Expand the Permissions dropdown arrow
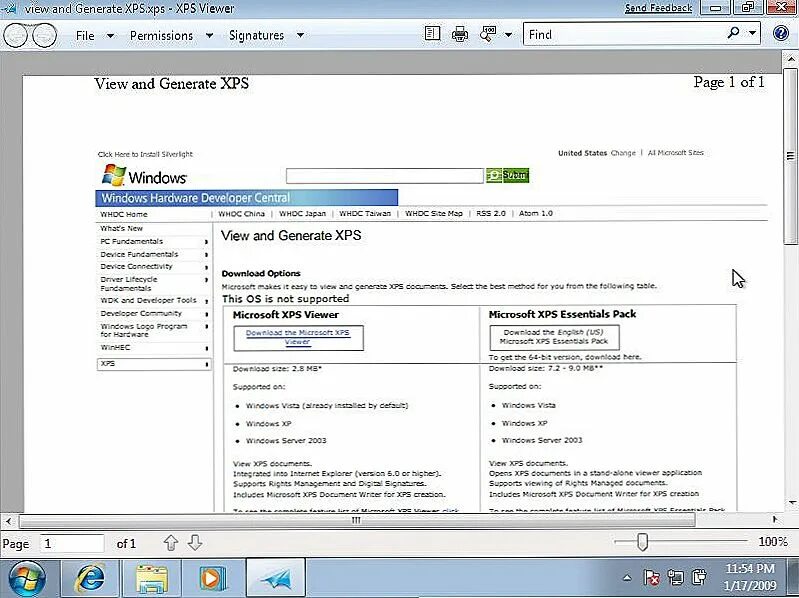The height and width of the screenshot is (598, 799). coord(209,36)
